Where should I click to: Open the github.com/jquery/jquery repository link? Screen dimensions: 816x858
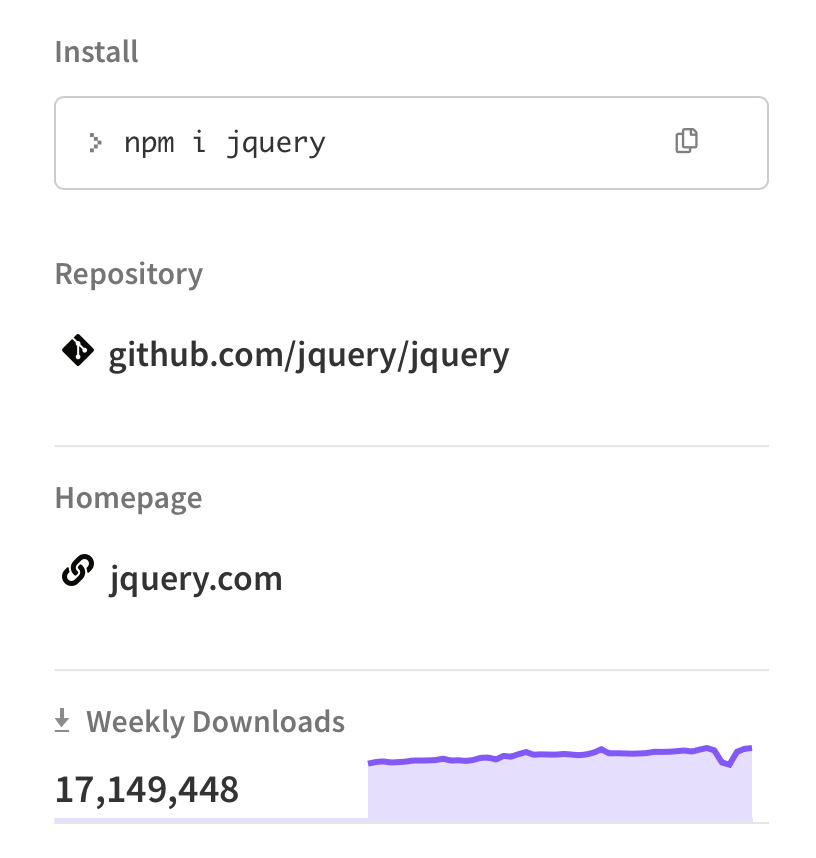[x=309, y=354]
